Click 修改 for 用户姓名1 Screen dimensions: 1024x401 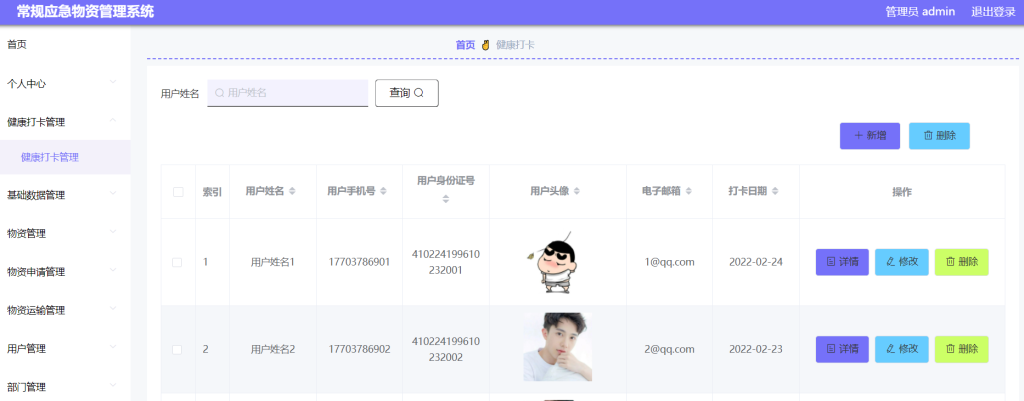point(901,262)
